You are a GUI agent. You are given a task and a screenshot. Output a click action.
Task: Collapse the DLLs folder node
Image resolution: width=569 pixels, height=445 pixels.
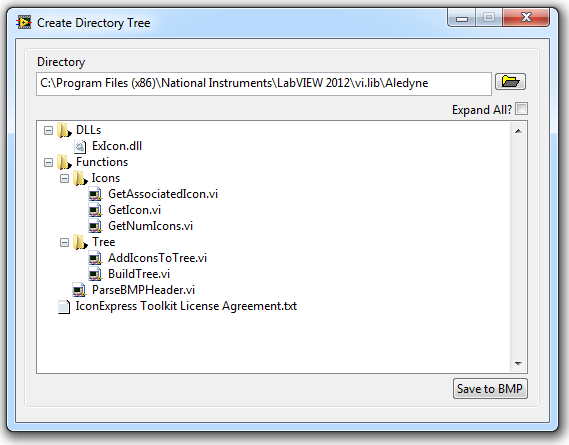(48, 130)
